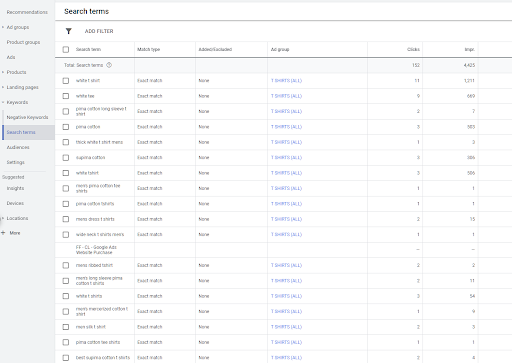
Task: Click the 'wide neck t shirts men's' search term
Action: pos(100,234)
